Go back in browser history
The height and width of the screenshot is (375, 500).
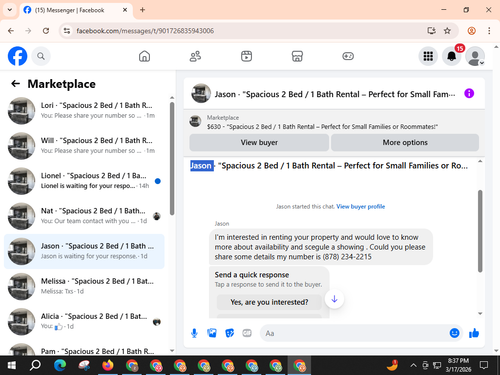click(11, 31)
